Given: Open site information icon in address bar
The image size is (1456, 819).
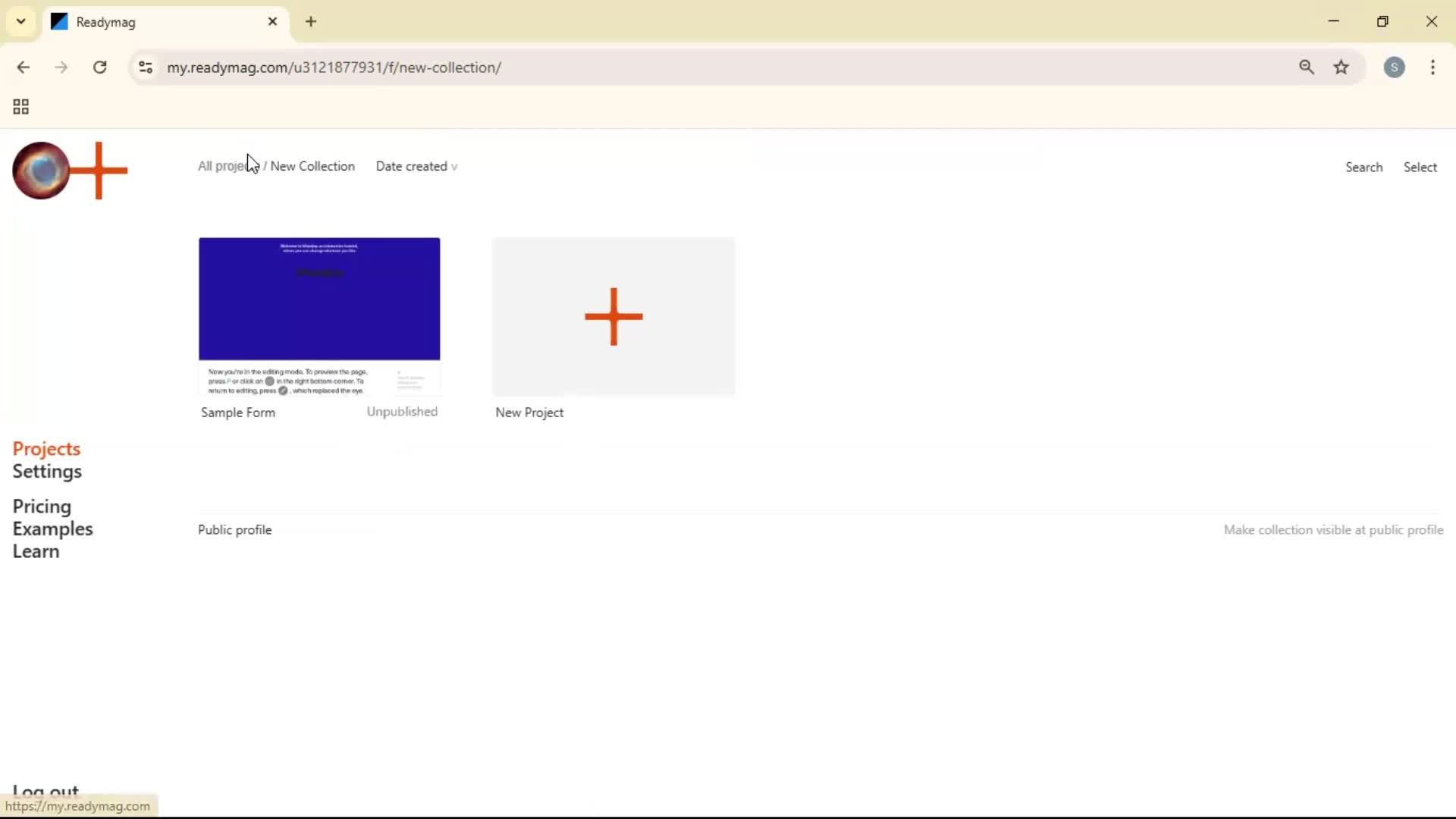Looking at the screenshot, I should [146, 67].
